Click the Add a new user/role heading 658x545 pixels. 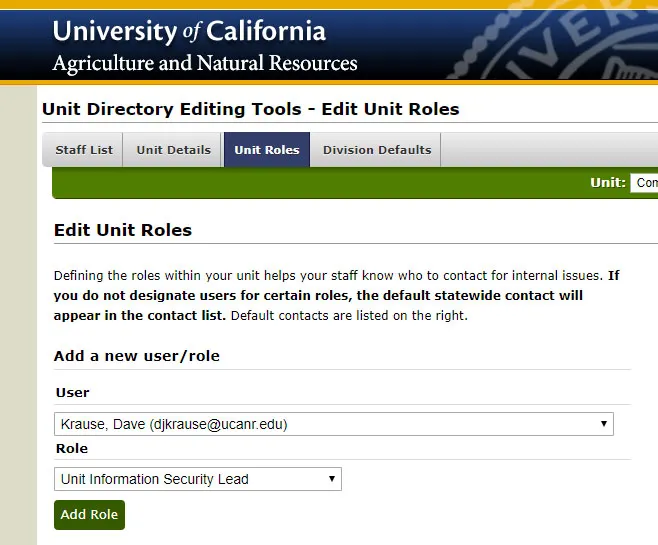click(x=137, y=356)
